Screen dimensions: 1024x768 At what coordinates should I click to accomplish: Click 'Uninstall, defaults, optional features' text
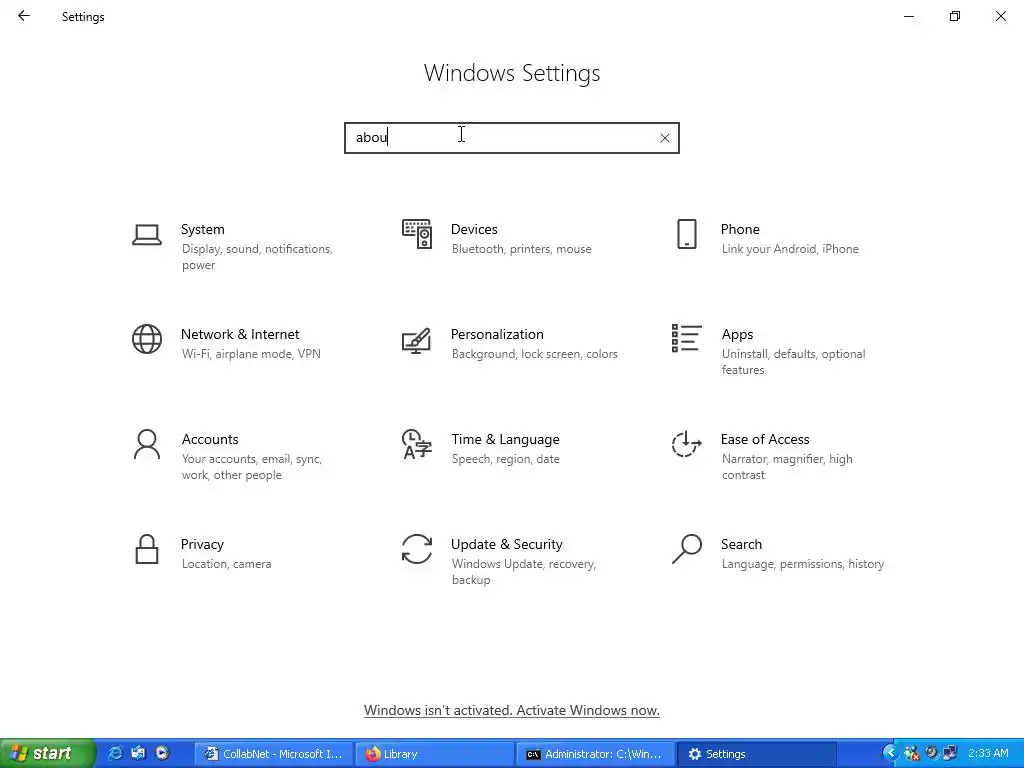tap(793, 362)
